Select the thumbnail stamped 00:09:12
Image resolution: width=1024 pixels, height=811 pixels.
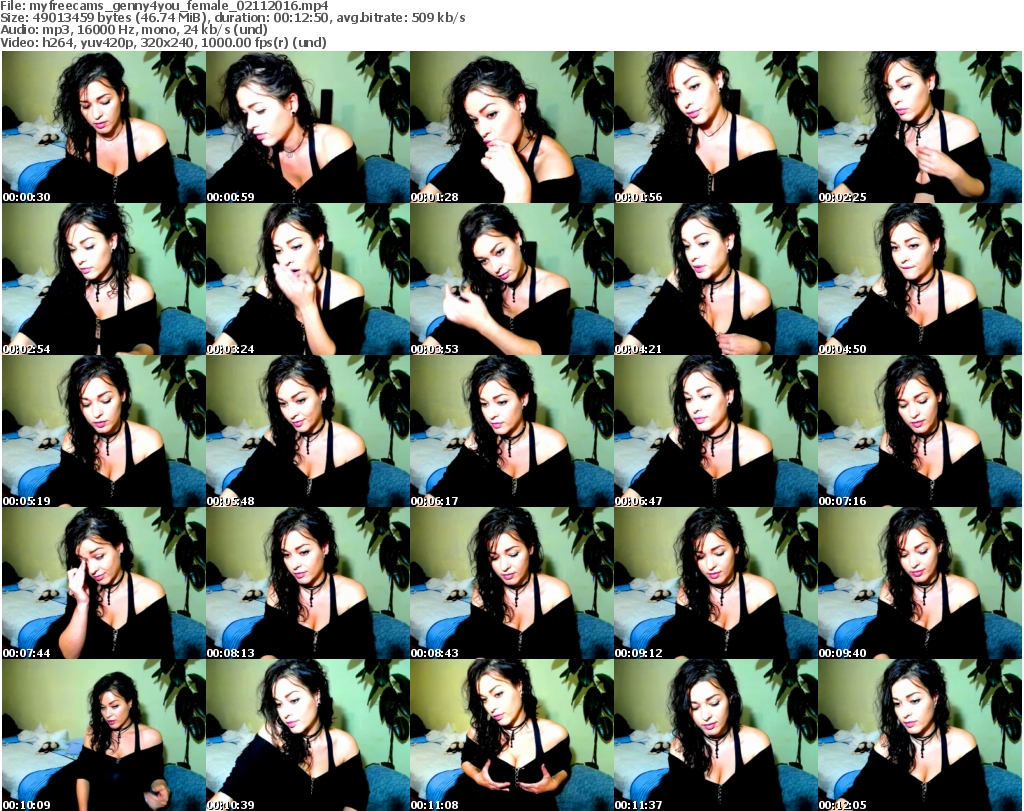click(716, 583)
